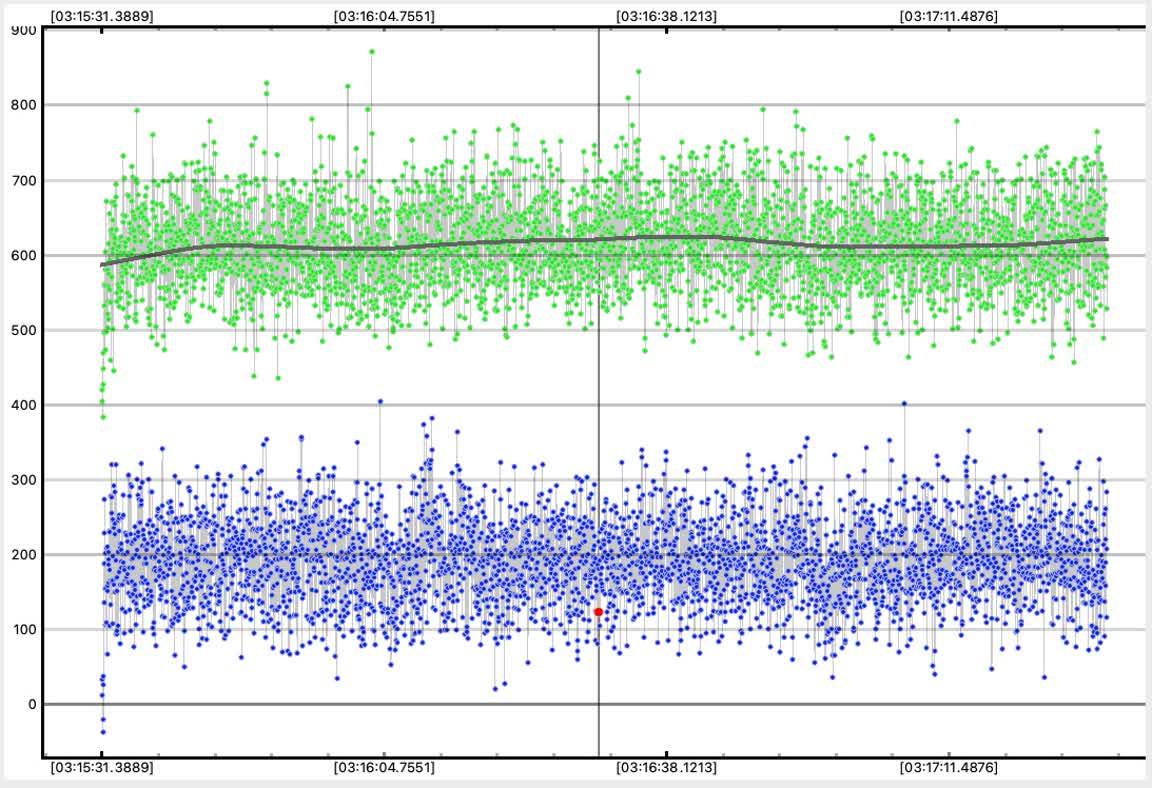
Task: Click the red highlighted data point
Action: click(598, 611)
